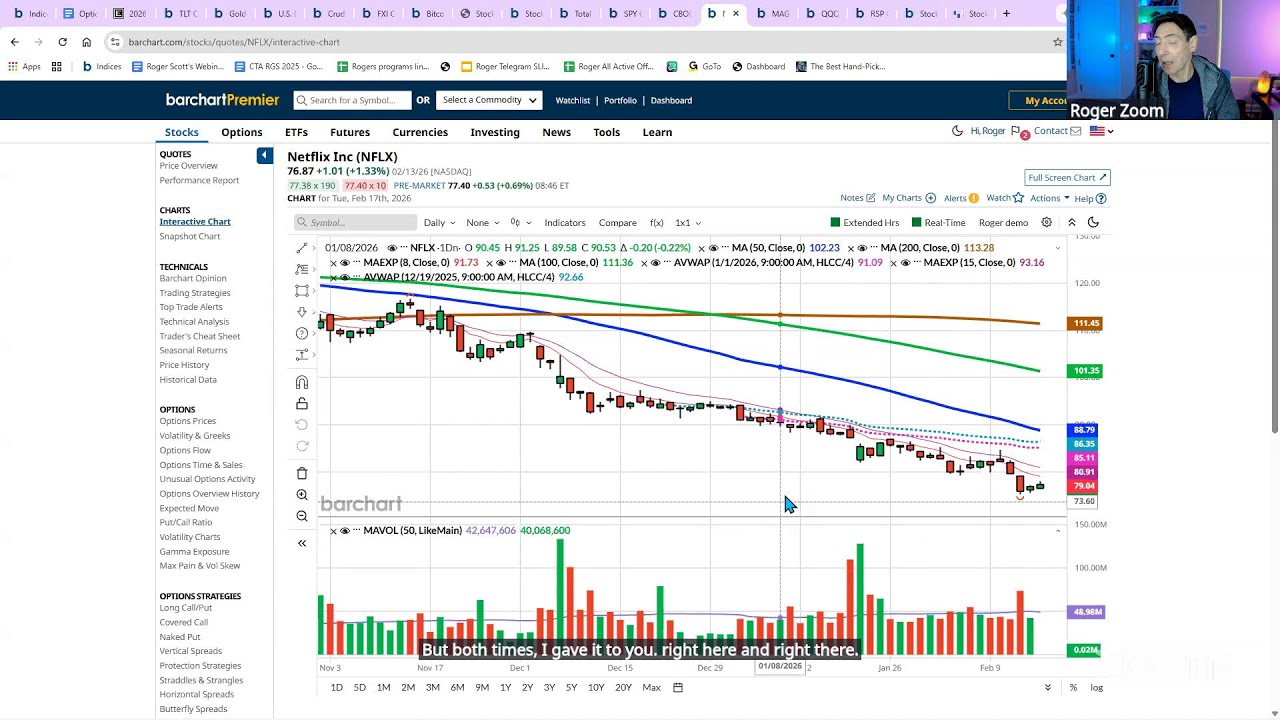Collapse the chart header with double chevron

(1072, 223)
